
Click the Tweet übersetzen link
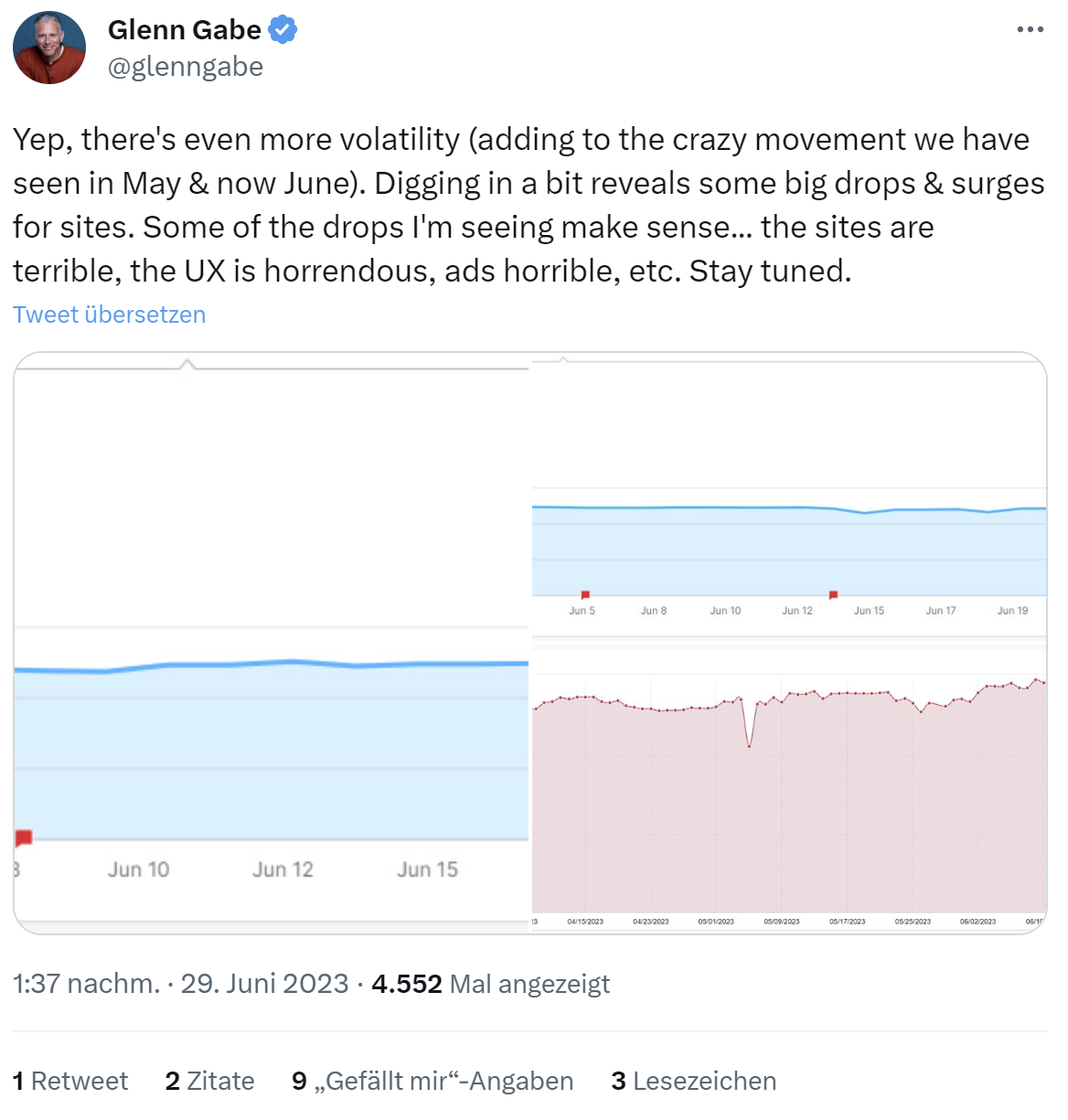(x=109, y=315)
